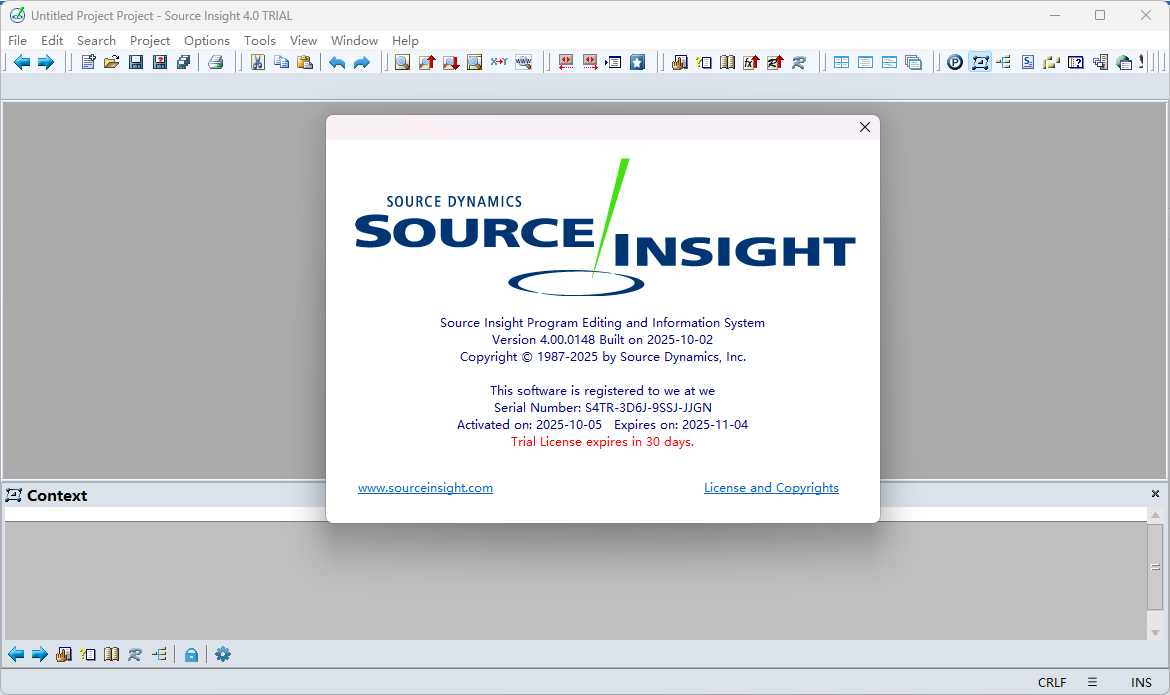Open the Project menu
1170x695 pixels.
click(x=150, y=41)
